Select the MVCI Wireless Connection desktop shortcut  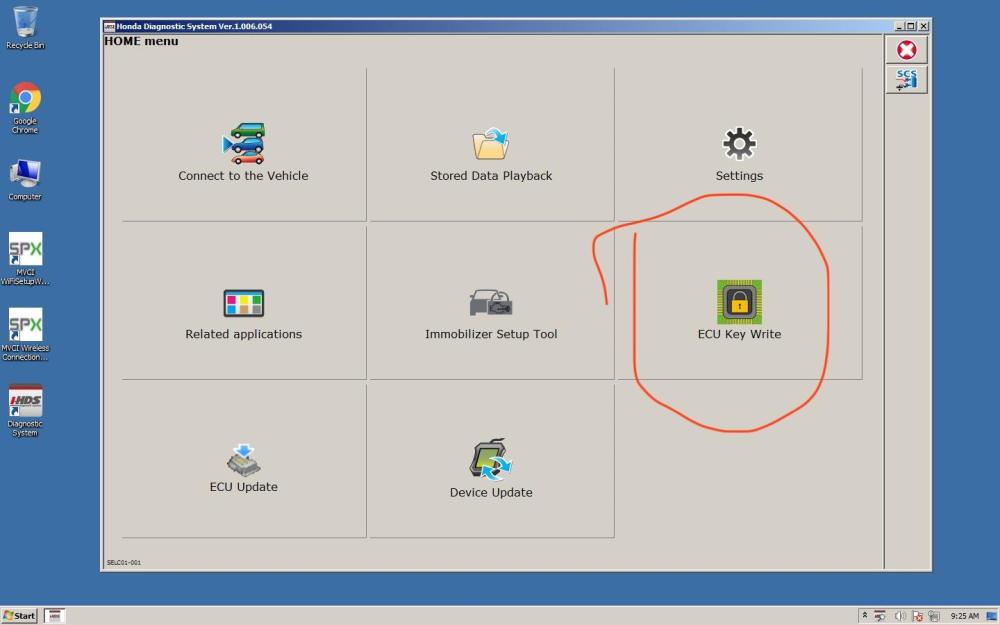click(x=25, y=334)
